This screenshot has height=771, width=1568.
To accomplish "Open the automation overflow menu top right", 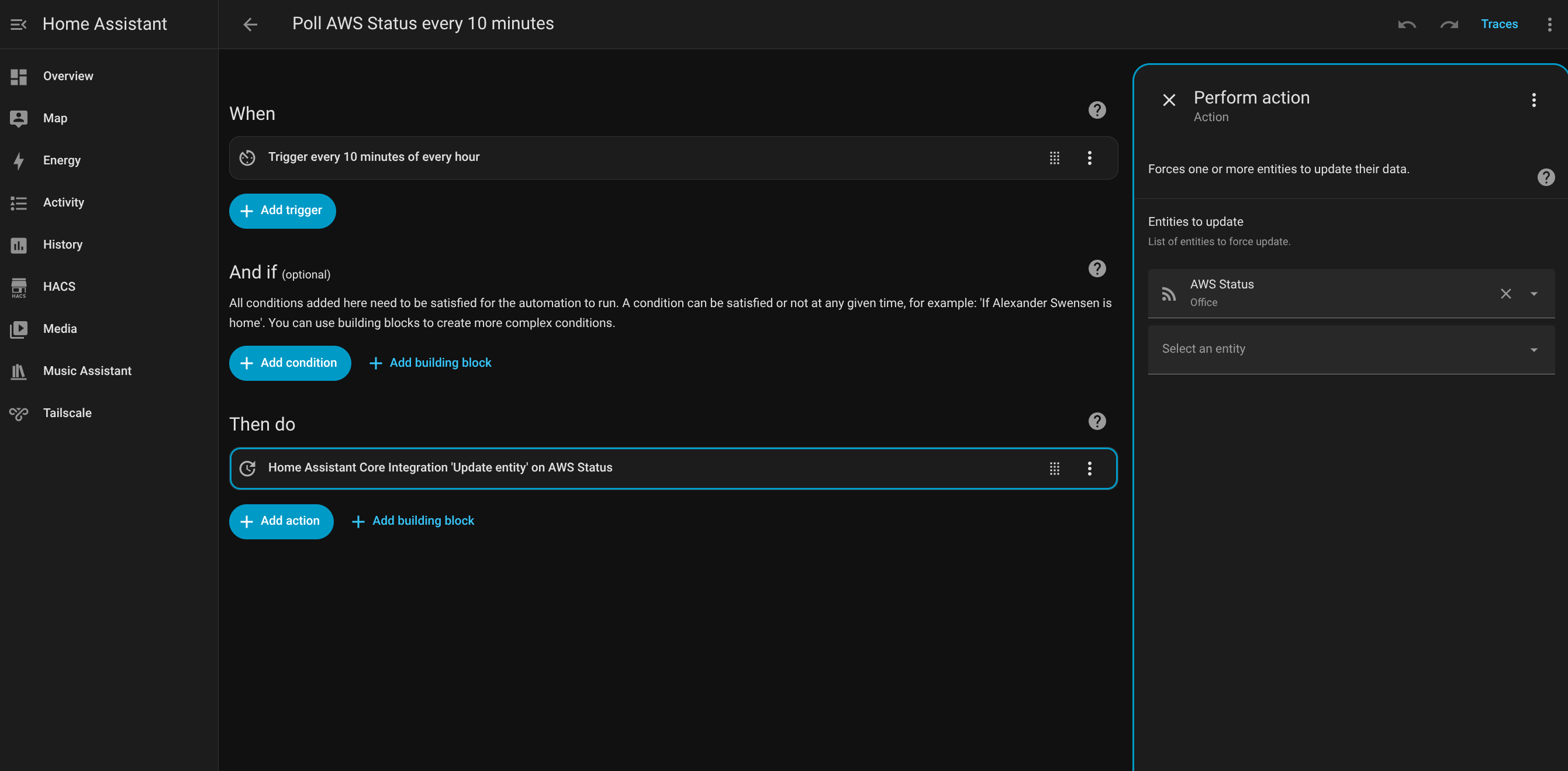I will click(x=1550, y=25).
